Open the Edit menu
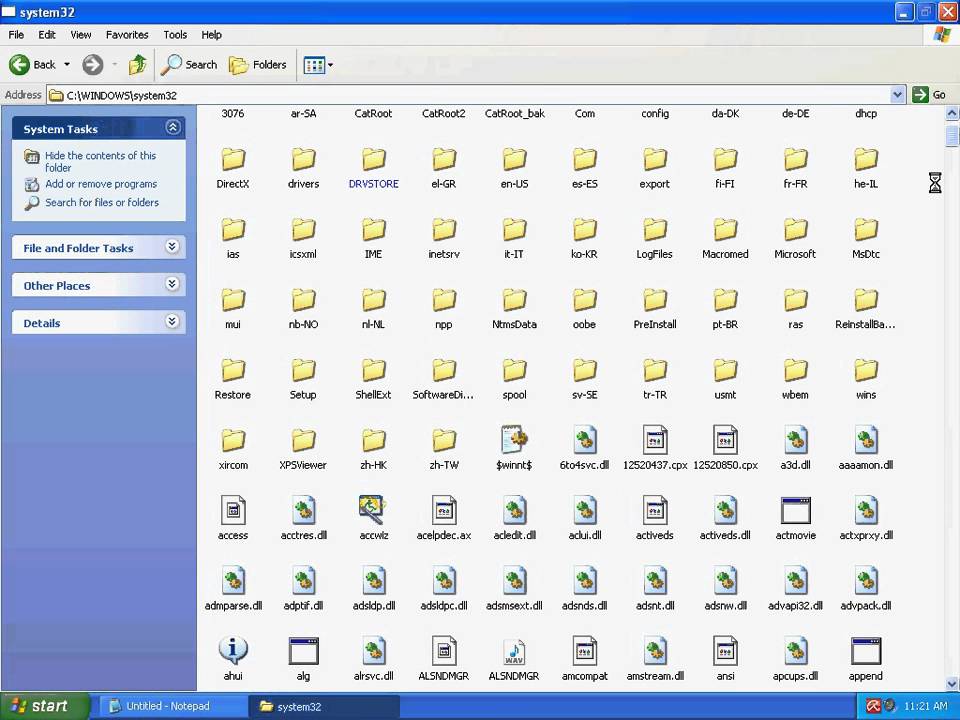Screen dimensions: 960x720 (47, 35)
